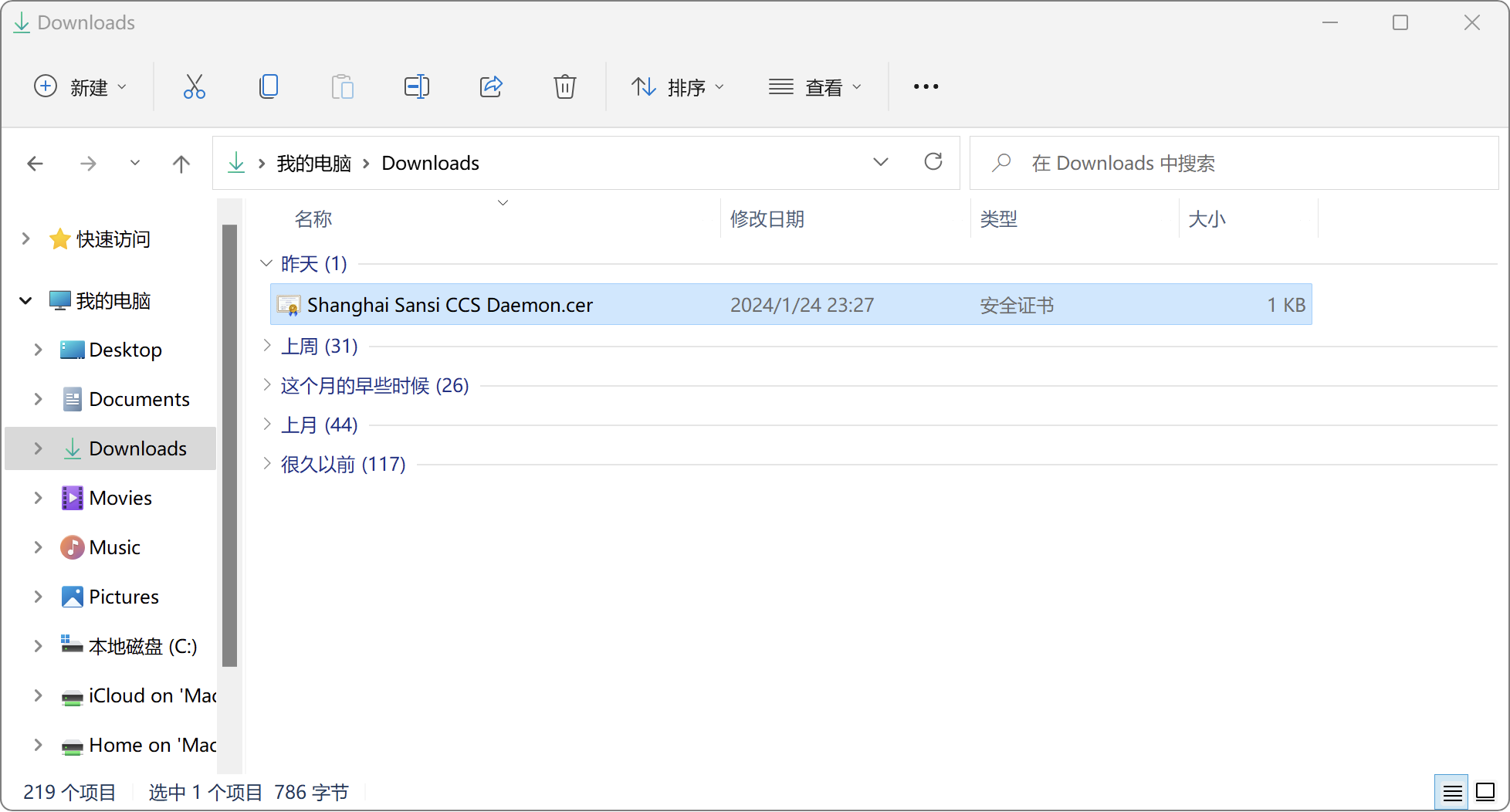
Task: Open the 查看 (View) dropdown
Action: tap(814, 86)
